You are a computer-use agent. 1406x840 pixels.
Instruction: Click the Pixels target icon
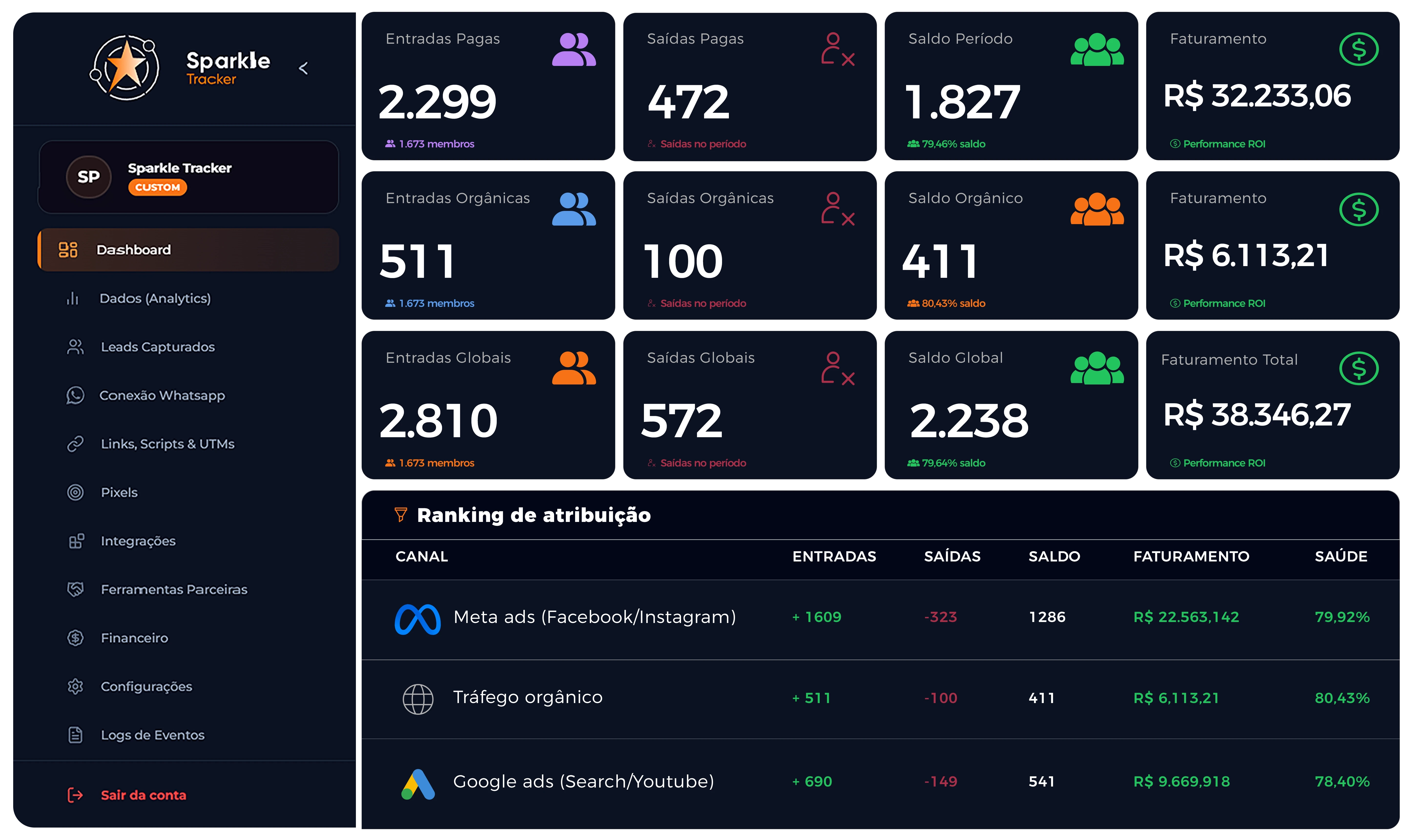(x=75, y=492)
